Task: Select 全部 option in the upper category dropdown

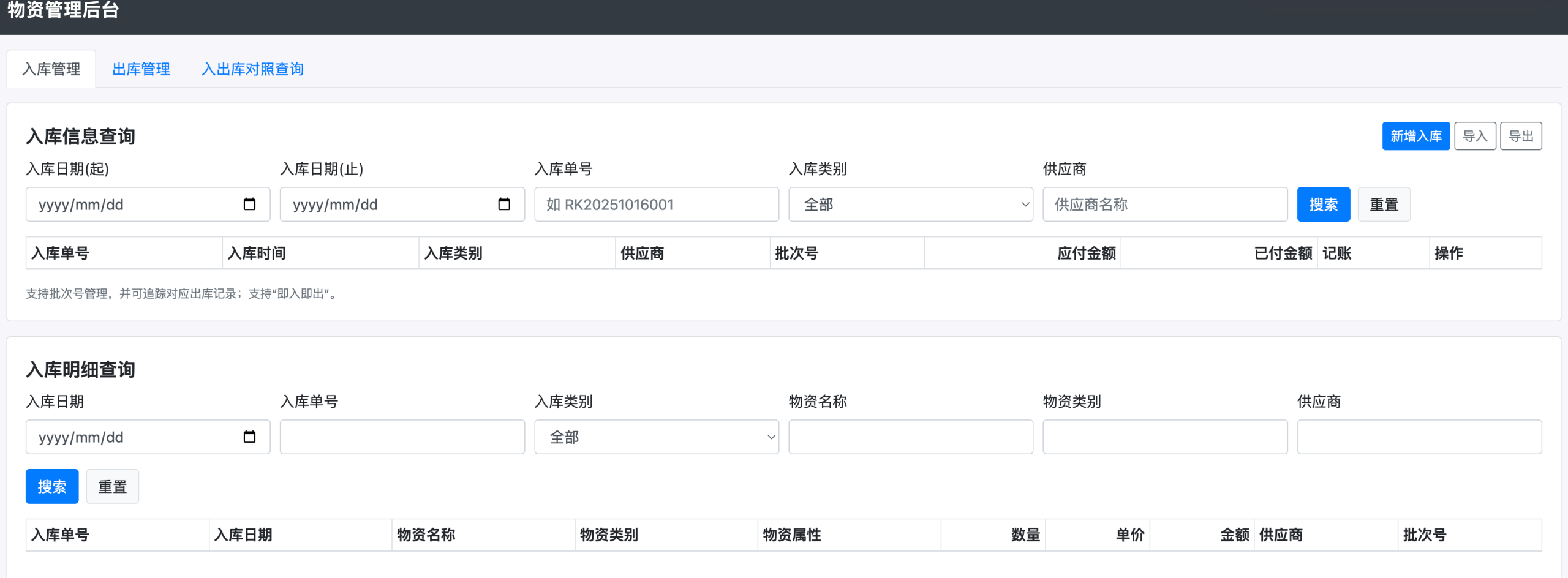Action: click(x=910, y=204)
